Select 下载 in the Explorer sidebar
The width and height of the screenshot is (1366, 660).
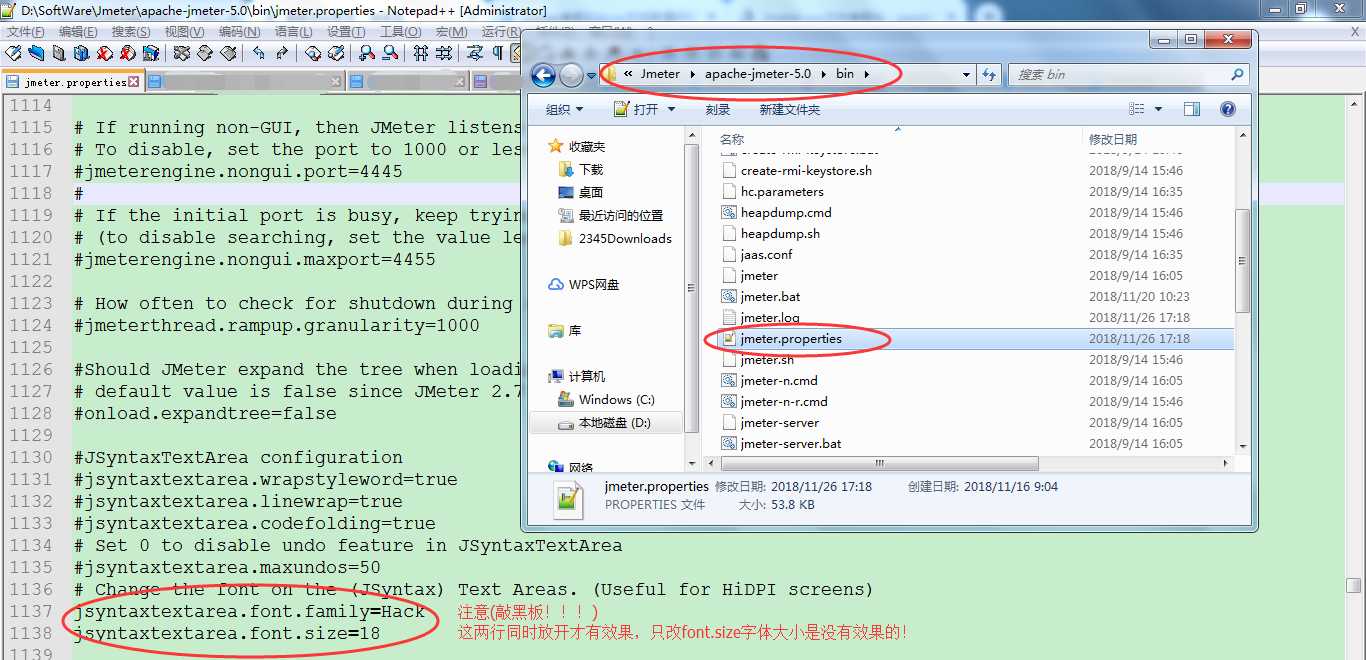(x=581, y=169)
